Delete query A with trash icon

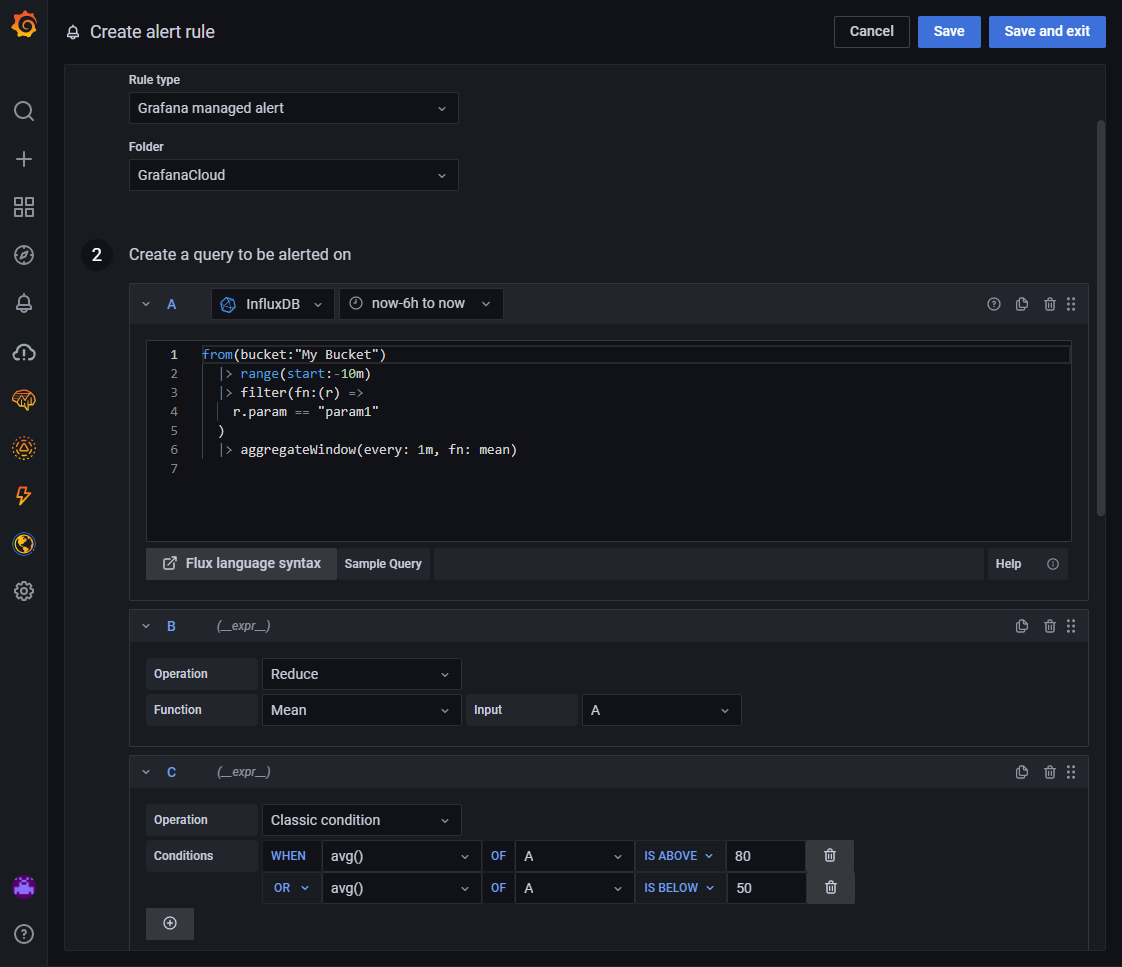[x=1050, y=304]
